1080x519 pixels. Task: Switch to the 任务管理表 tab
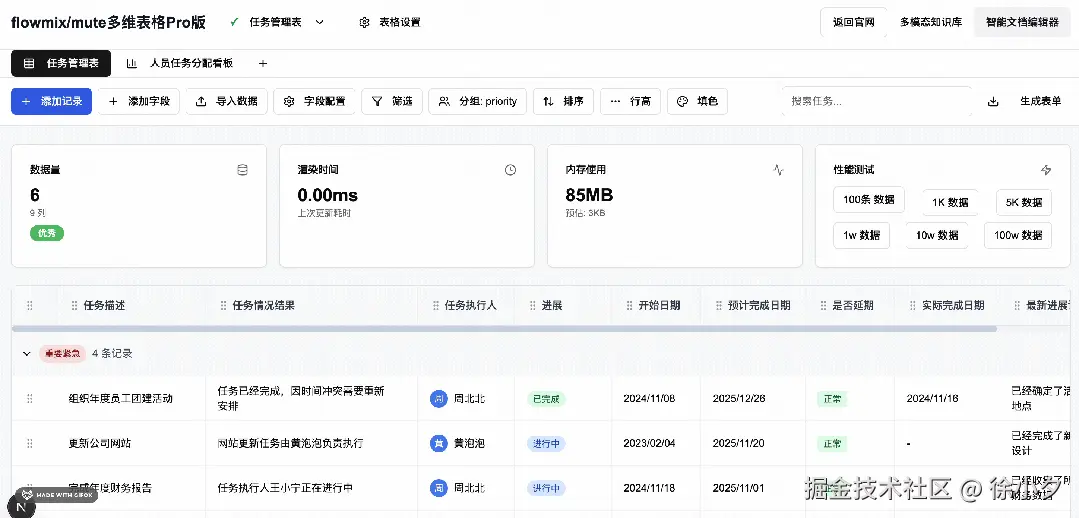pyautogui.click(x=61, y=63)
